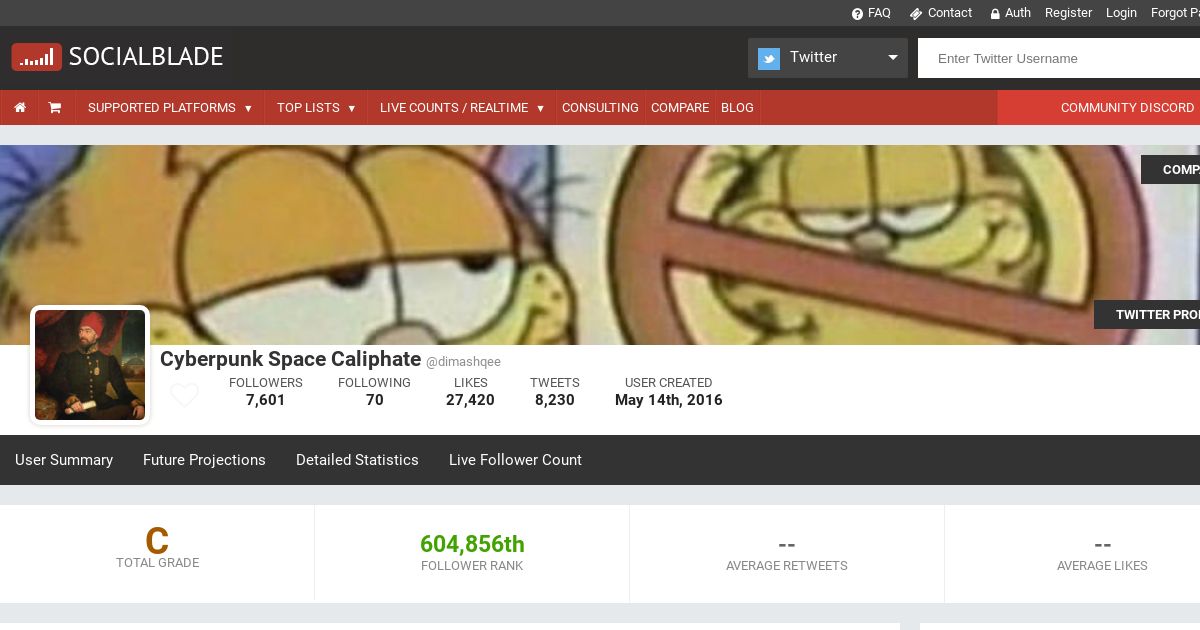The width and height of the screenshot is (1200, 630).
Task: Expand Live Counts / Realtime menu
Action: [462, 107]
